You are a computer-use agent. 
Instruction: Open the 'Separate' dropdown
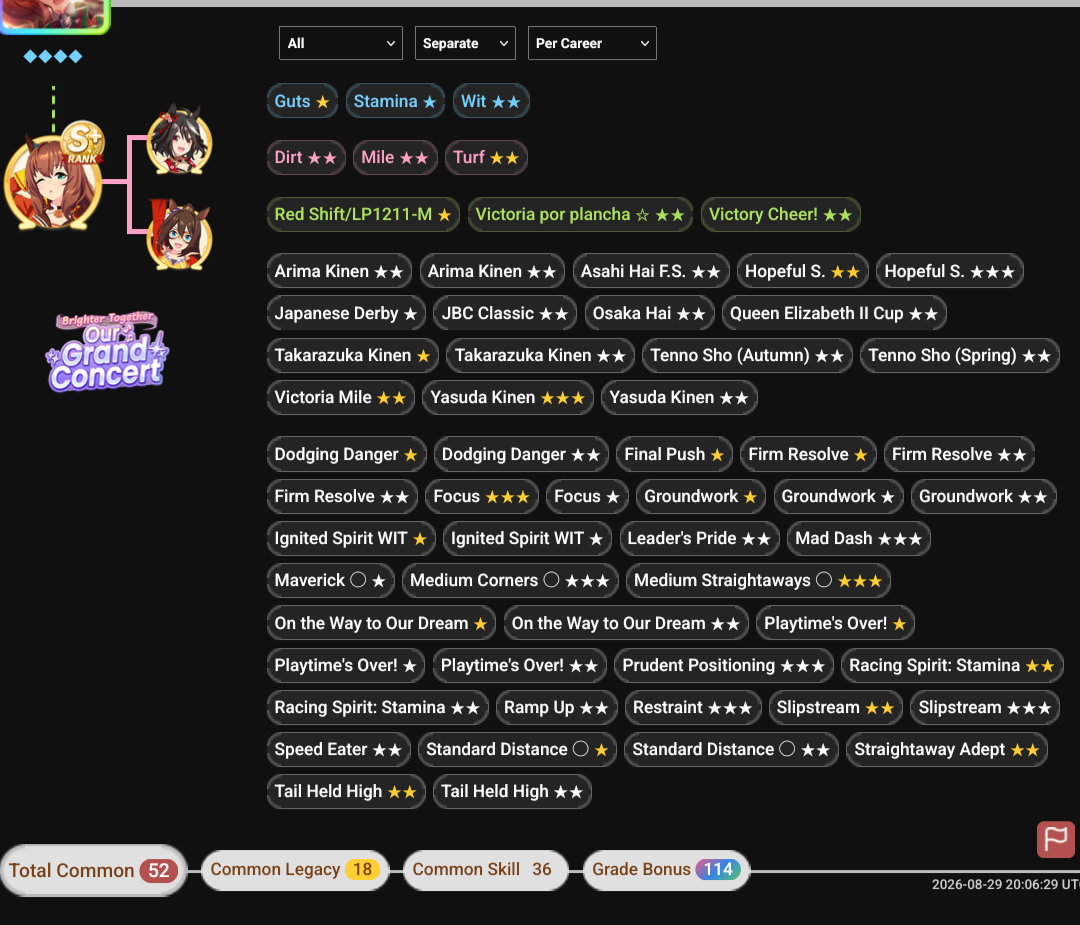(x=465, y=43)
